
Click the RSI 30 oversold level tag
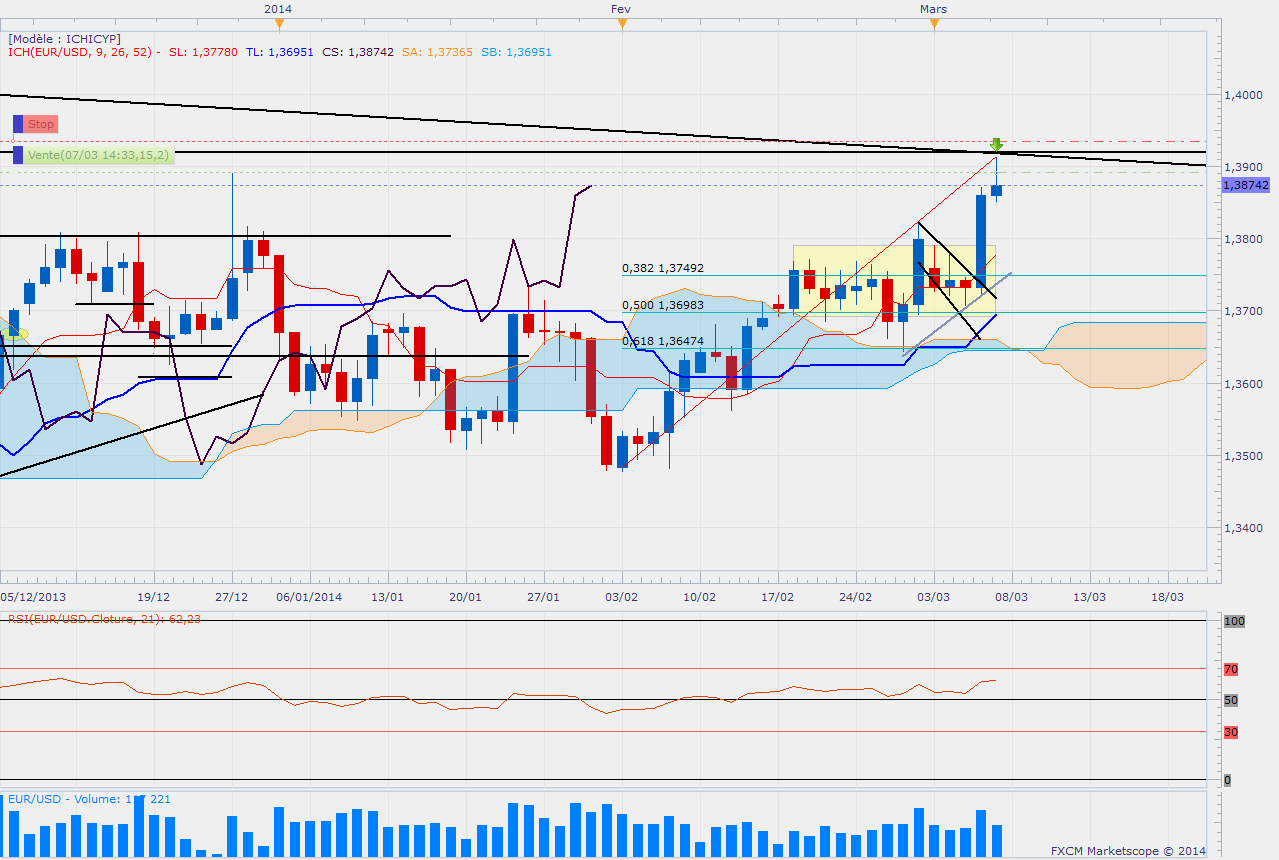click(x=1232, y=732)
